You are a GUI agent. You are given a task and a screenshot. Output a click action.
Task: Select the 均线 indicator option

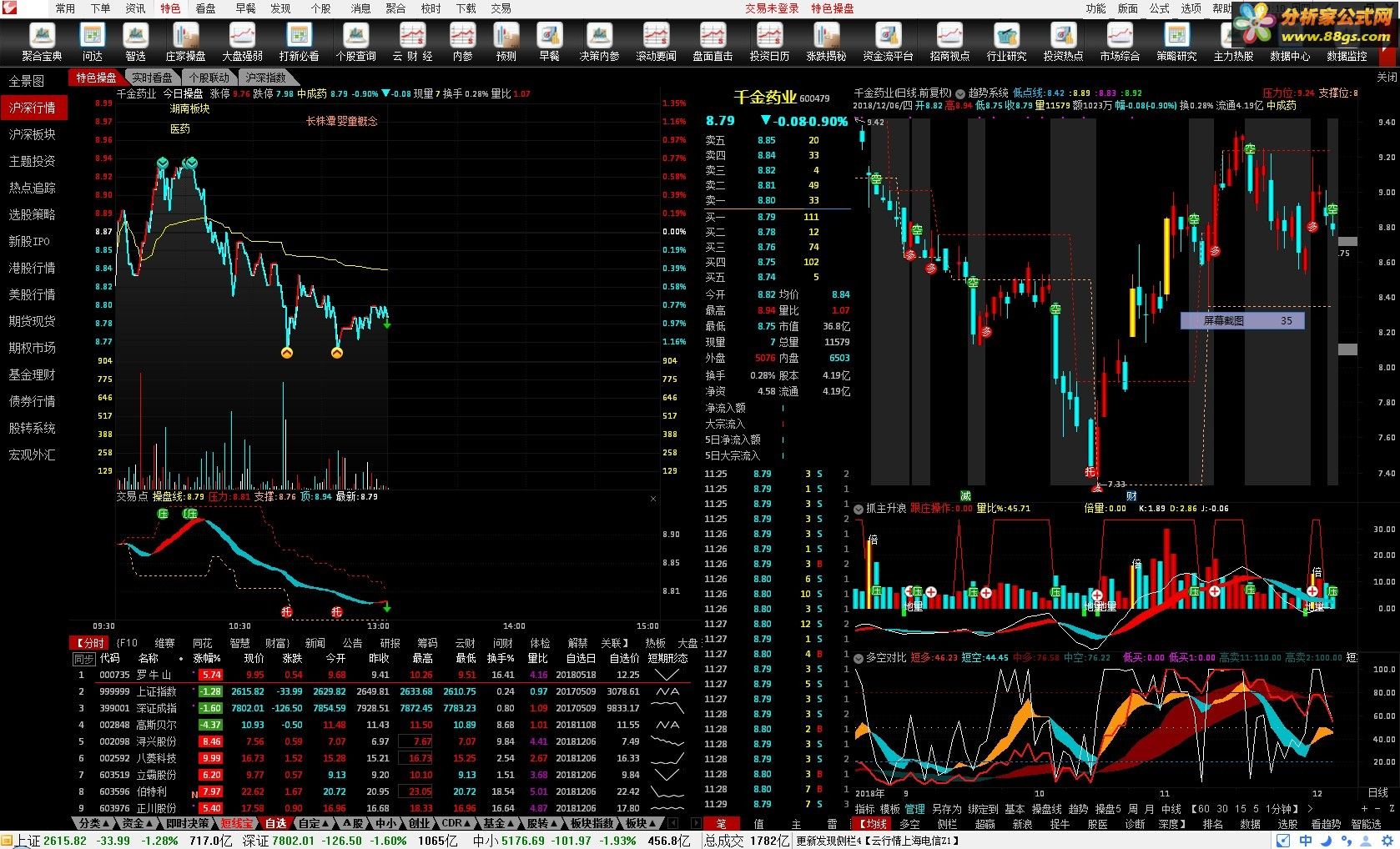point(874,823)
